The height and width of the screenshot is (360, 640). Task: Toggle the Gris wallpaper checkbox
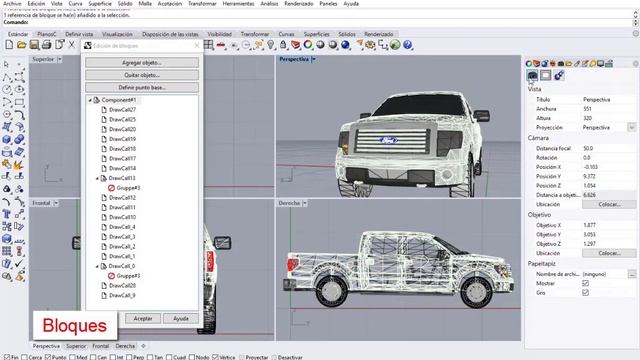point(585,293)
